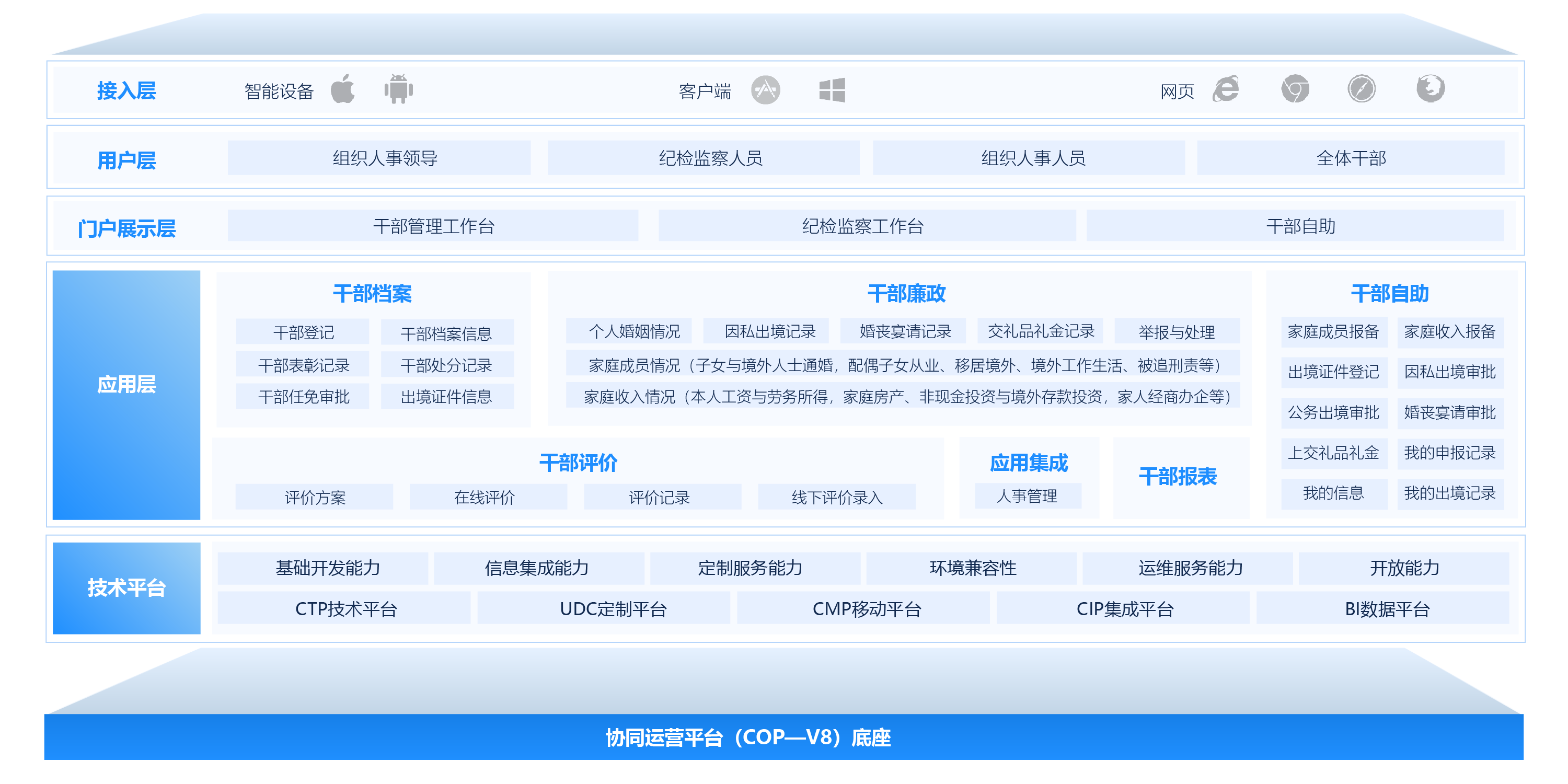Open 上交礼品礼金 item

point(1334,454)
